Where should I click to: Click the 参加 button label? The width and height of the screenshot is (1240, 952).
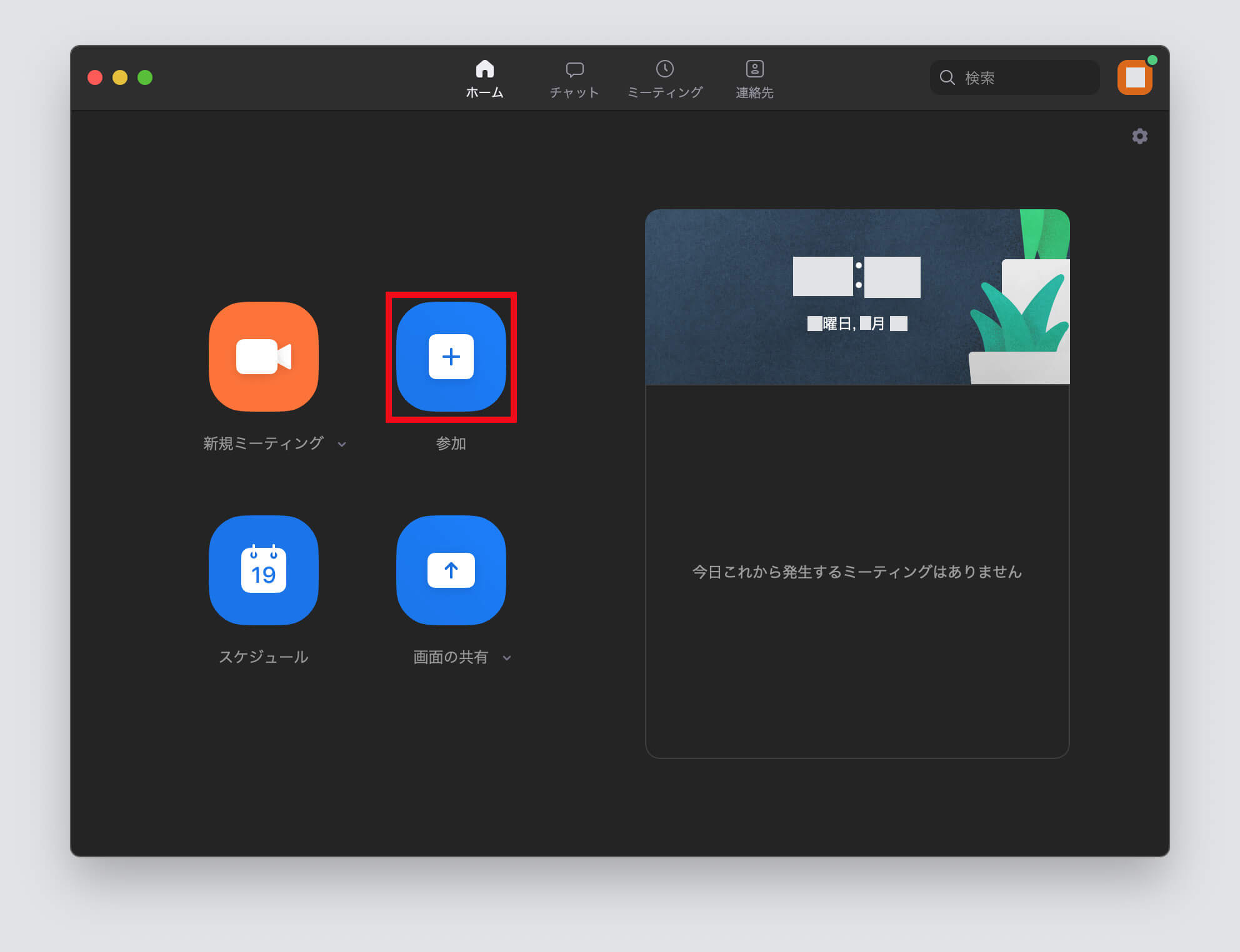451,444
